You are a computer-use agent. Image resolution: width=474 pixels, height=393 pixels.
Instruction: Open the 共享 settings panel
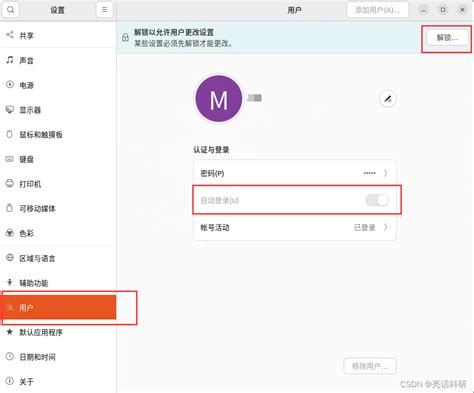[x=58, y=35]
